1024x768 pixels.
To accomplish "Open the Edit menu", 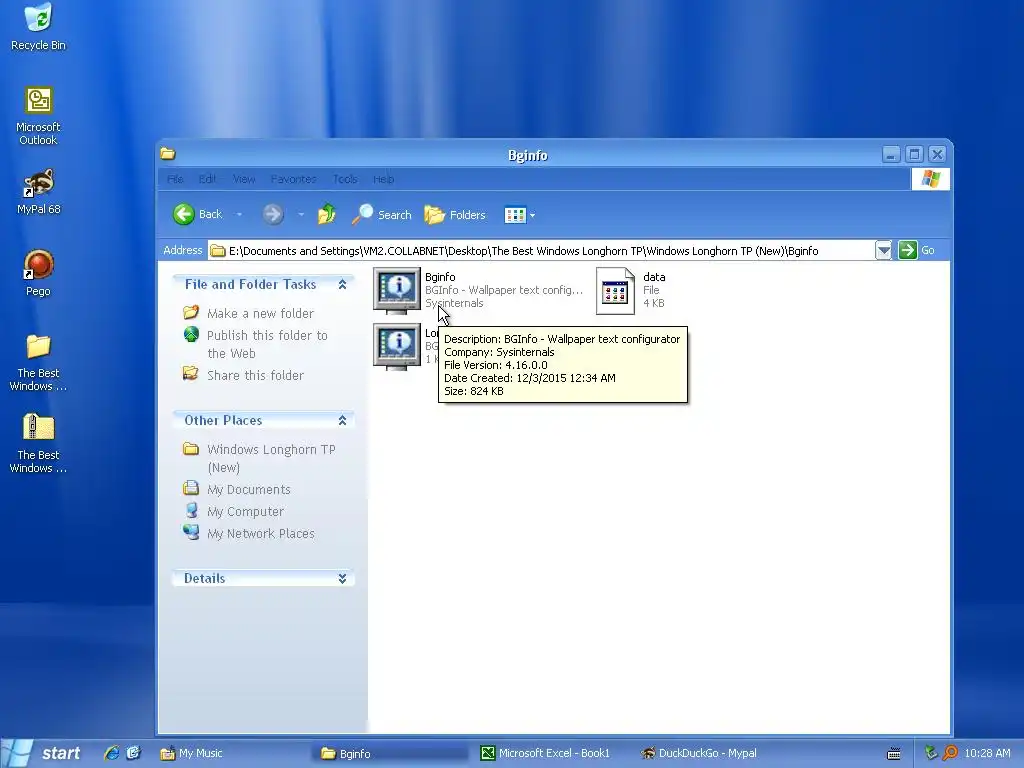I will (207, 179).
